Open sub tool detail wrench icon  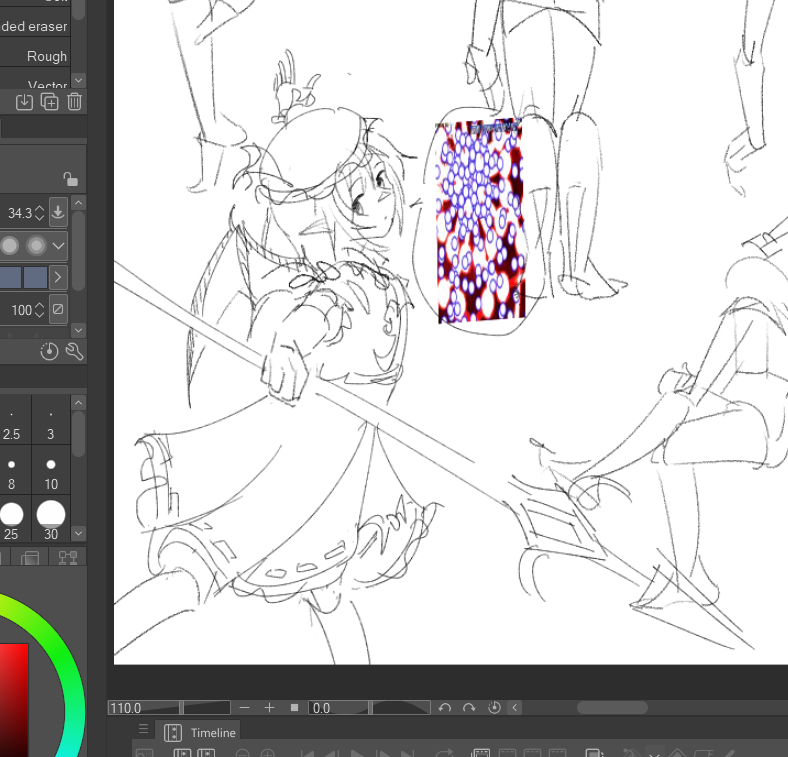(x=73, y=351)
